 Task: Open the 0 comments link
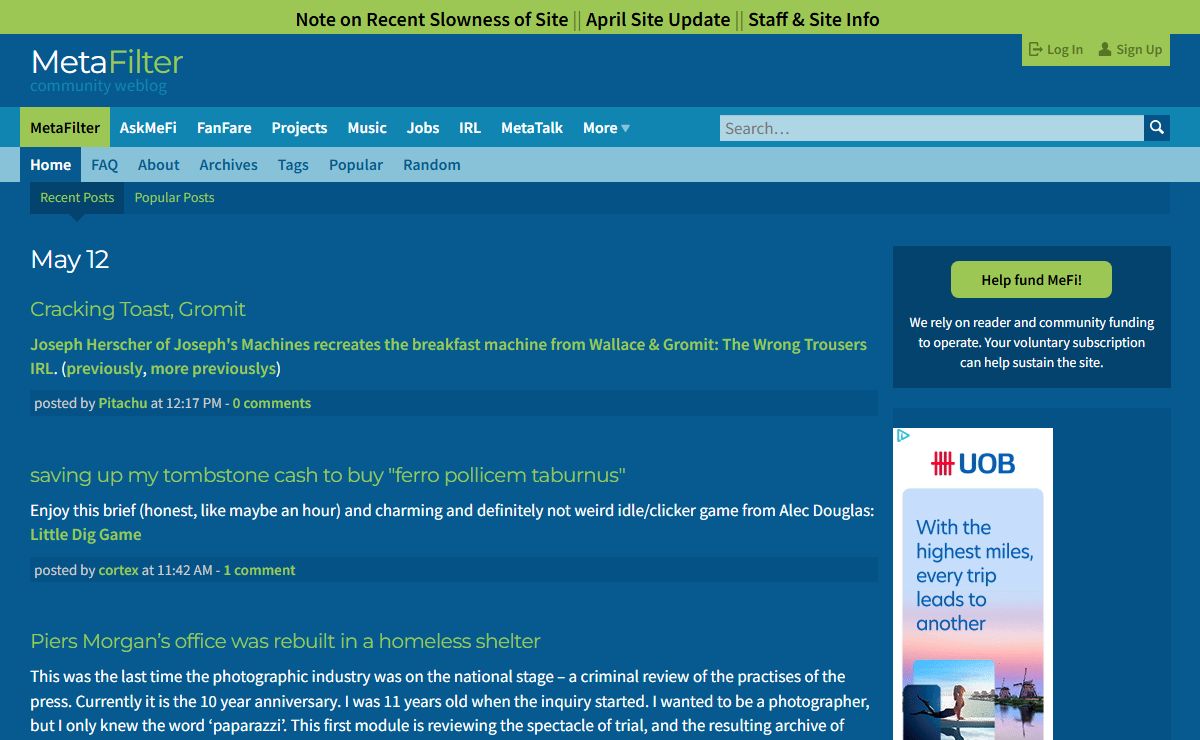(x=272, y=403)
